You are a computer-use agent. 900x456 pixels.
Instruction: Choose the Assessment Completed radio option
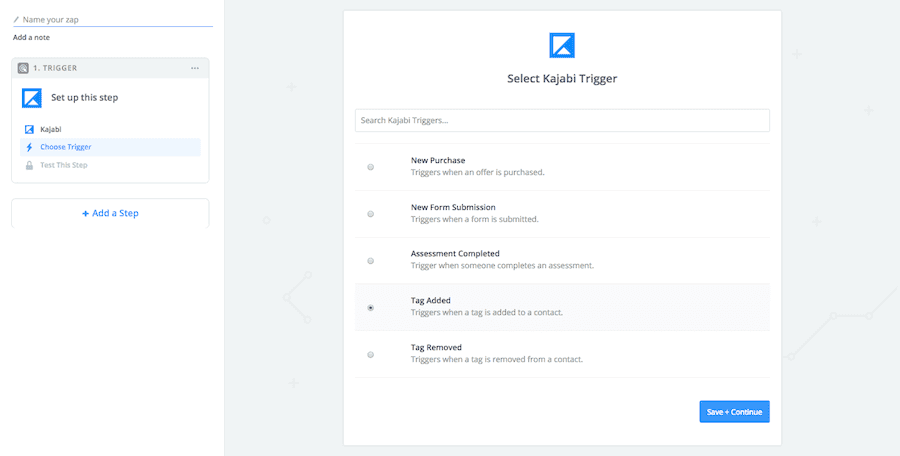click(371, 261)
